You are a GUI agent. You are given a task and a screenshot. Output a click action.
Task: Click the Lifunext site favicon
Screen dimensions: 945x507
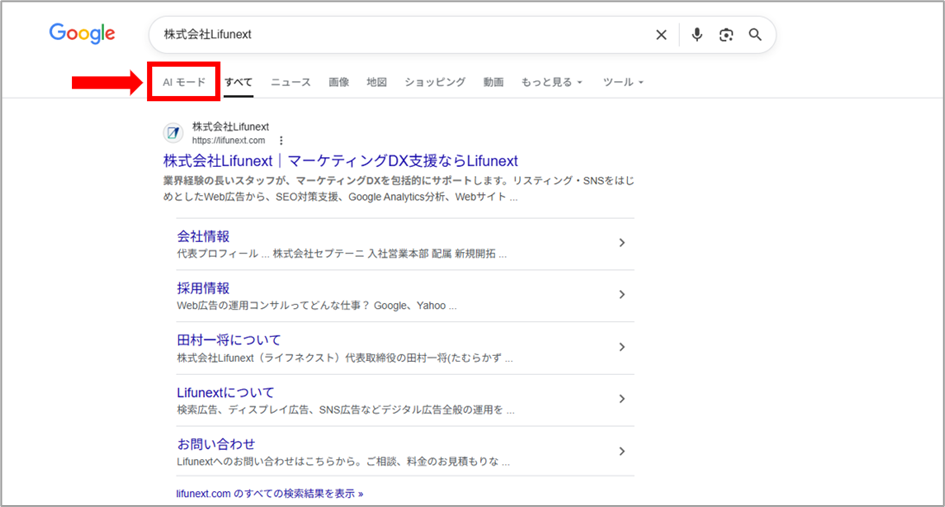(x=173, y=133)
